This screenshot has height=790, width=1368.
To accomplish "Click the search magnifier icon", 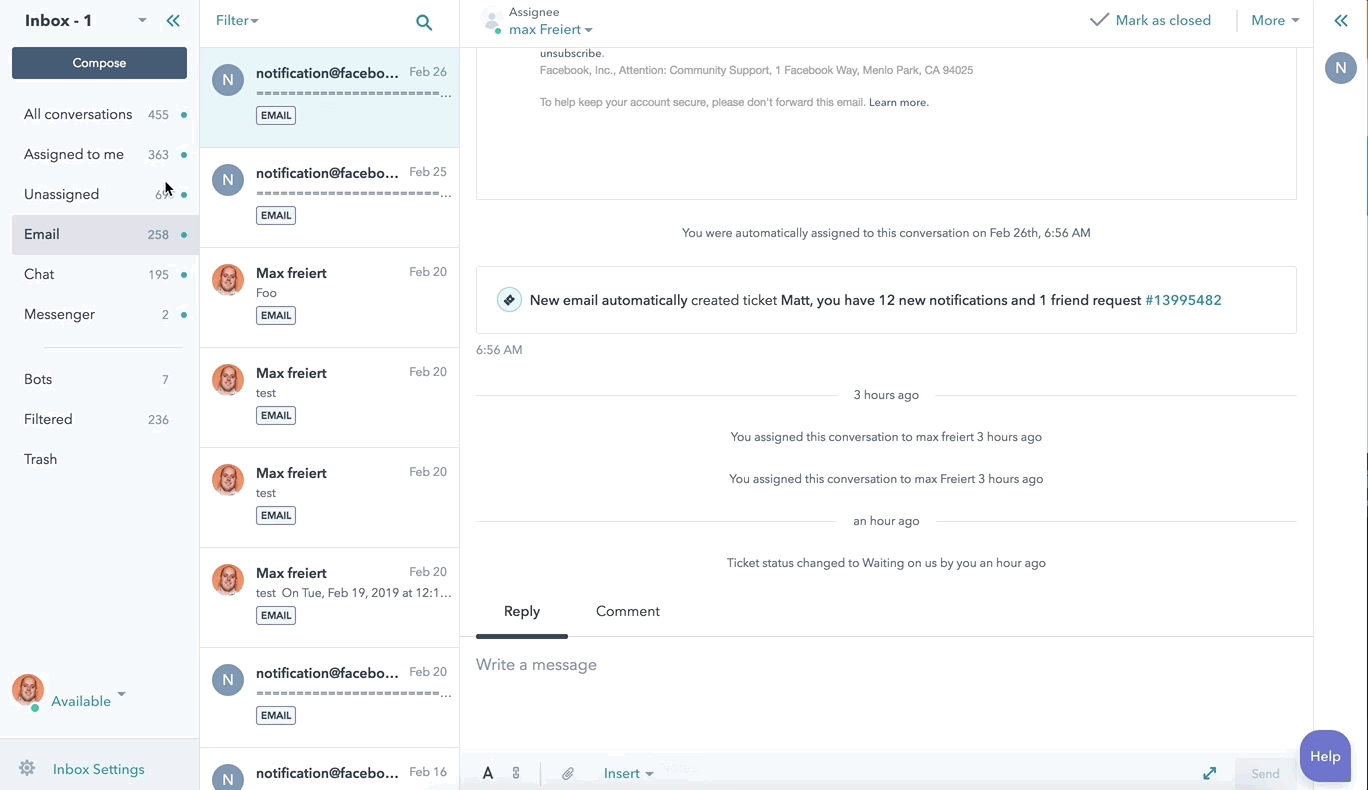I will [424, 22].
